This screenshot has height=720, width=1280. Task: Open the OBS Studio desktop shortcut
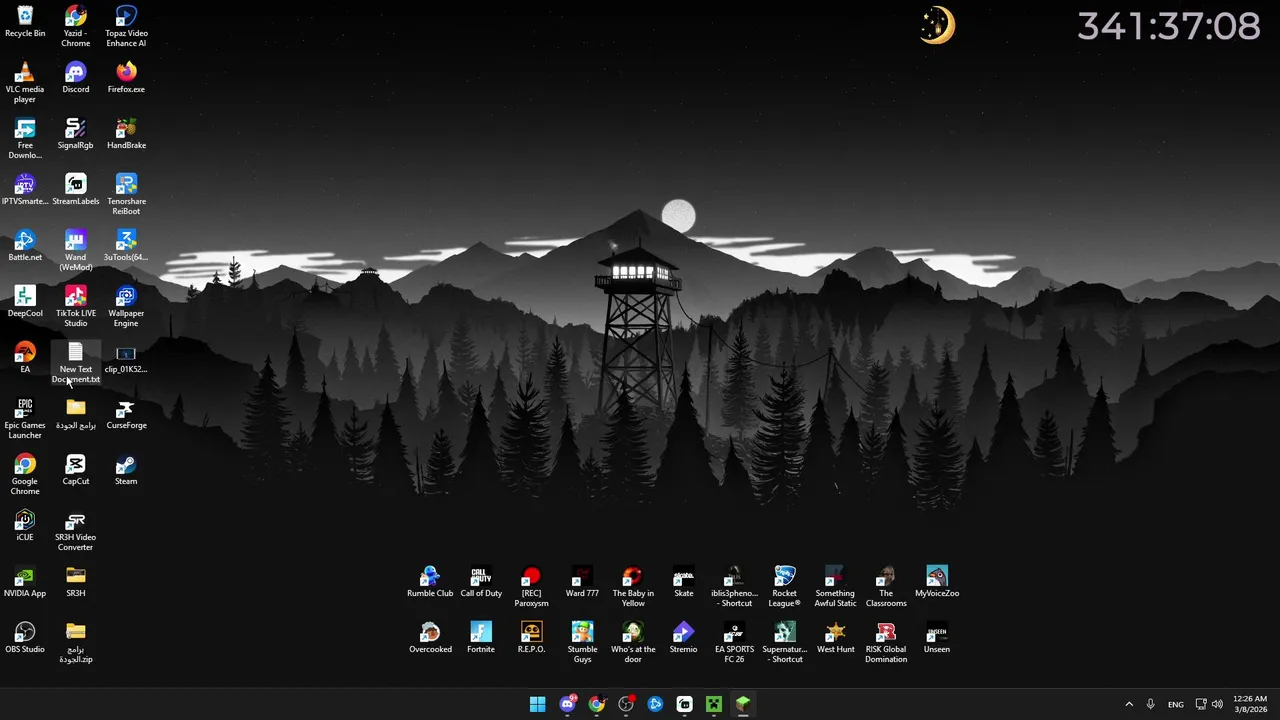pyautogui.click(x=25, y=638)
